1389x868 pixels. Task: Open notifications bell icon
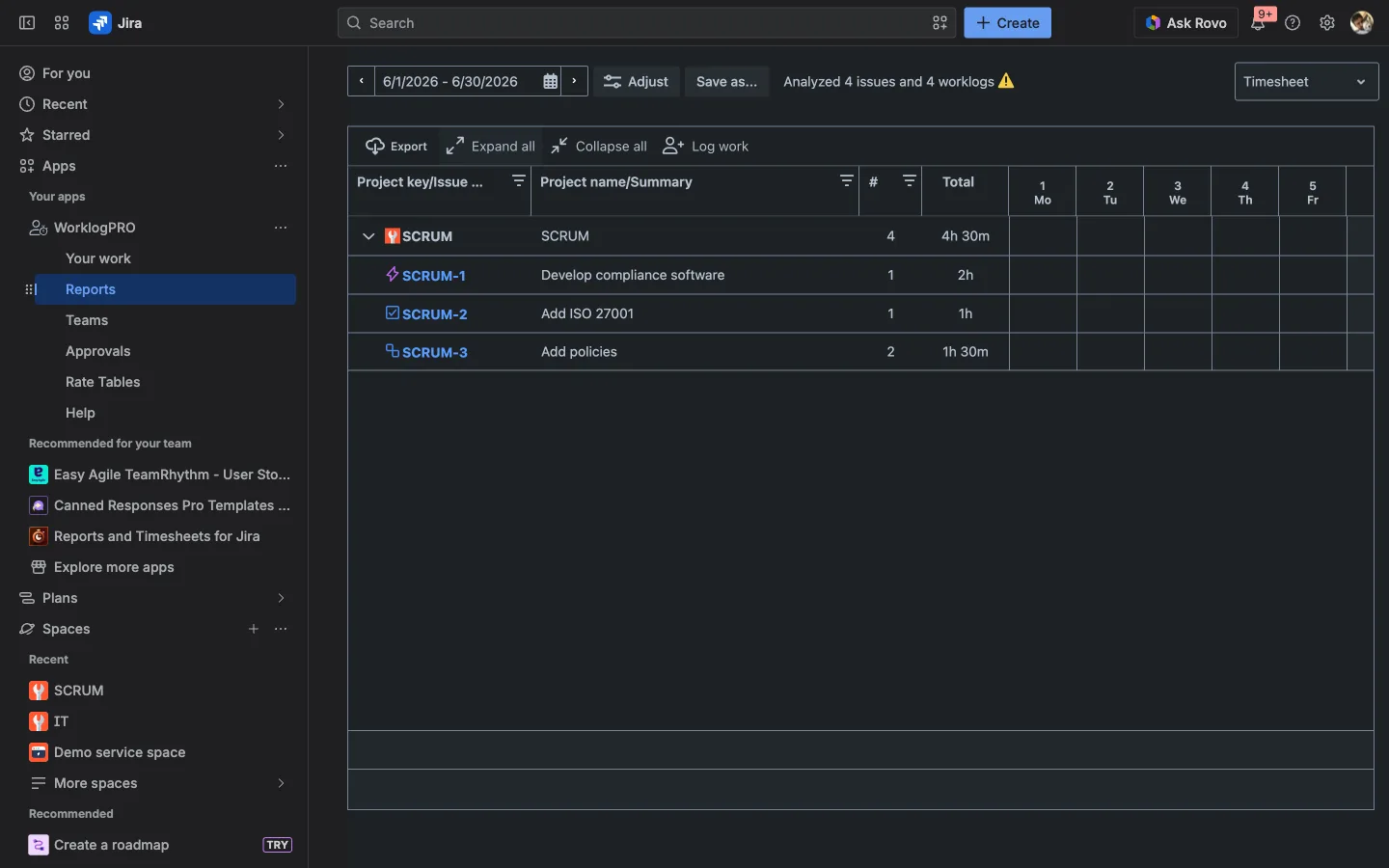(1258, 23)
